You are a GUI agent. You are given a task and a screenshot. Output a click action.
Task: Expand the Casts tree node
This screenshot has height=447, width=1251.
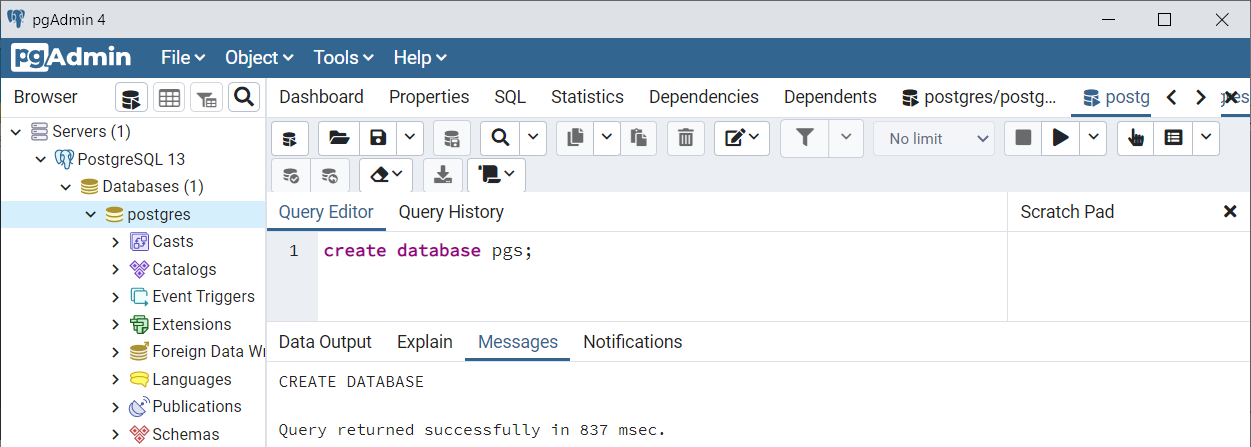point(116,241)
